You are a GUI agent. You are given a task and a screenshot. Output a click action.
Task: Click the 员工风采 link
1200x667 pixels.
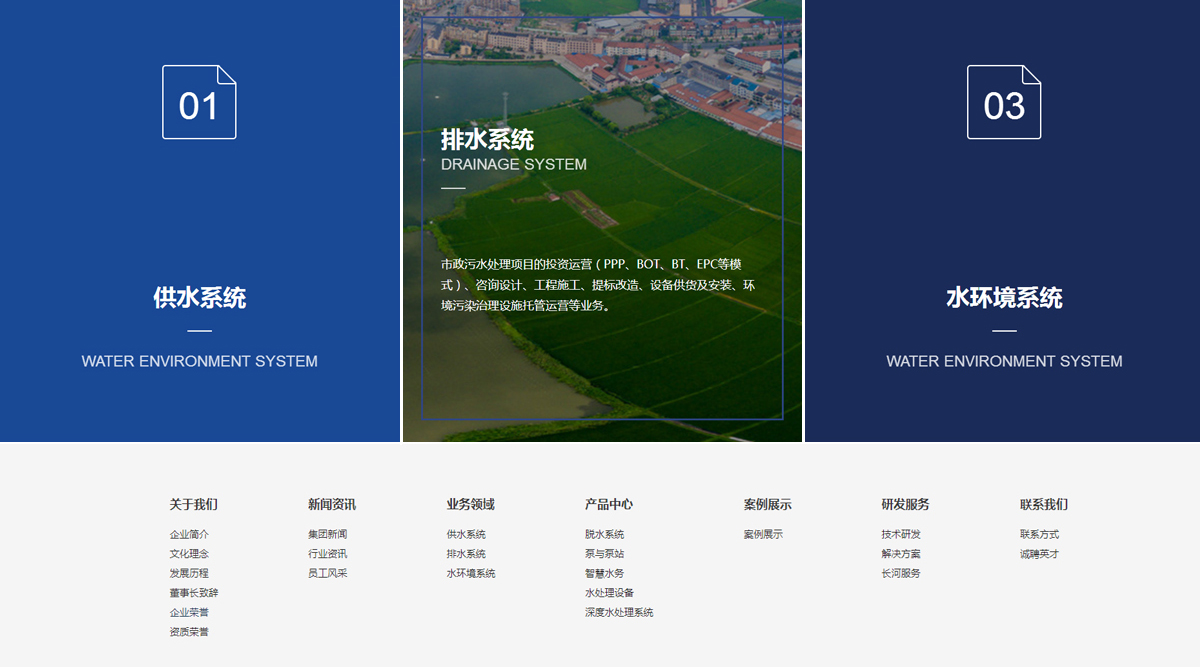click(x=328, y=573)
